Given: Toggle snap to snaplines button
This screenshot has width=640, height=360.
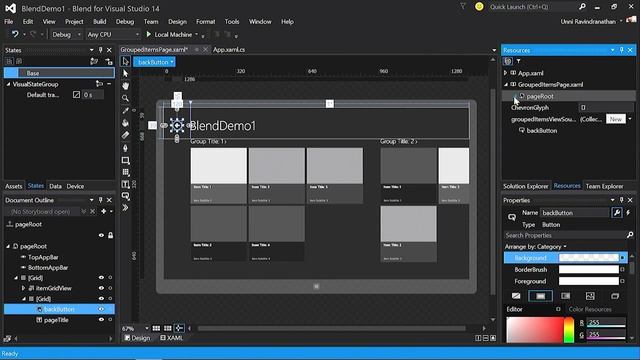Looking at the screenshot, I should pos(179,328).
